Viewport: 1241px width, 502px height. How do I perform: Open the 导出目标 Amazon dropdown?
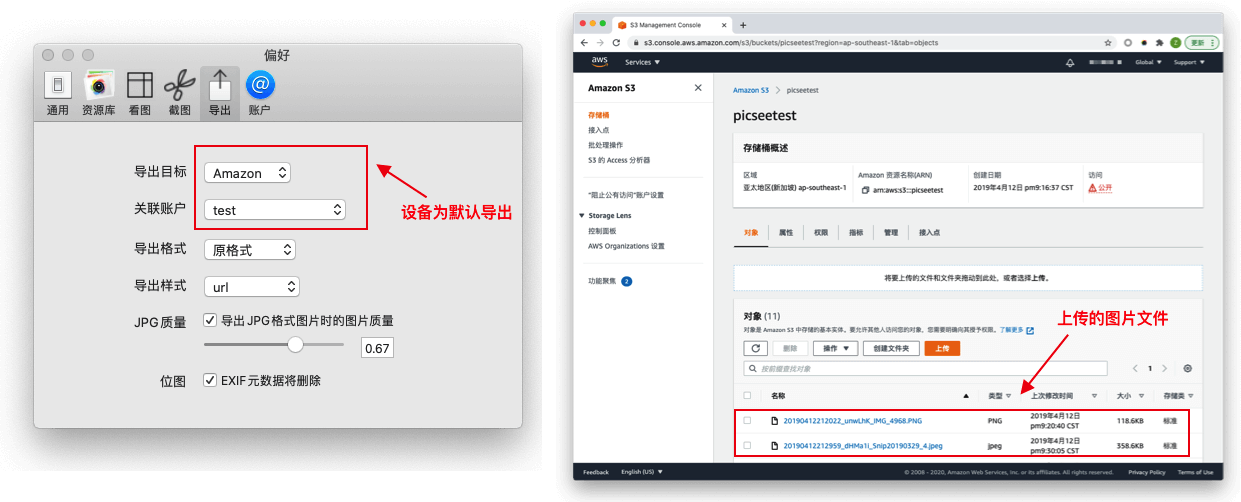248,173
